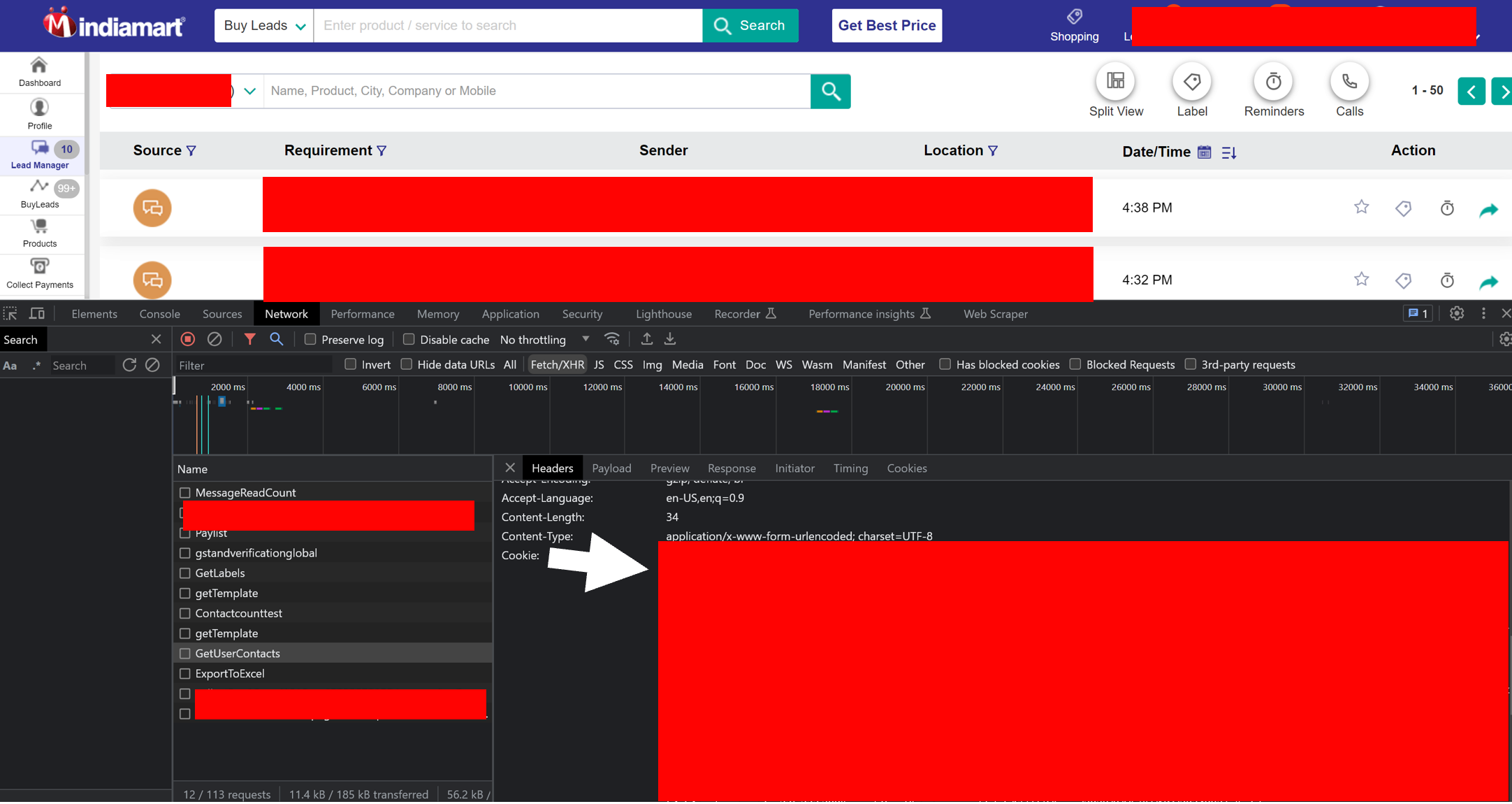Click the Get Best Price button

886,25
